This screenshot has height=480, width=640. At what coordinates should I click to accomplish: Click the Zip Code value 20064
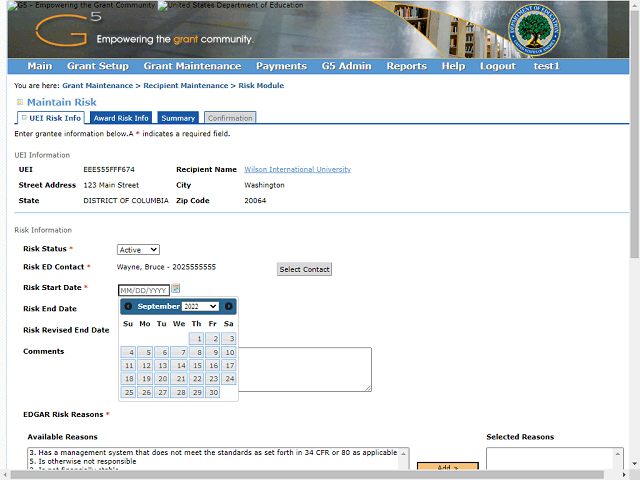point(255,200)
